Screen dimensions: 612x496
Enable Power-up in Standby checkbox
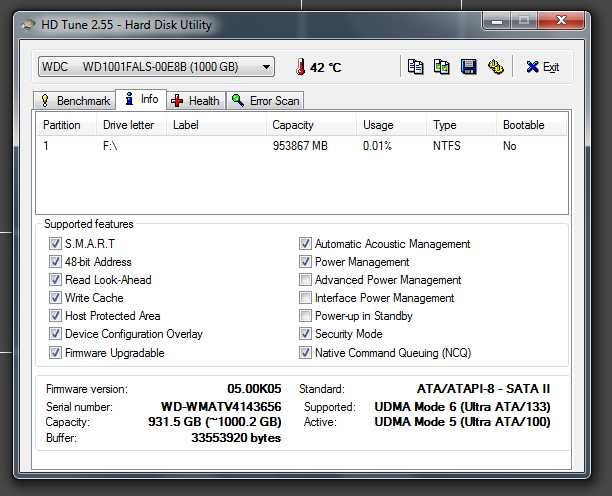tap(305, 315)
